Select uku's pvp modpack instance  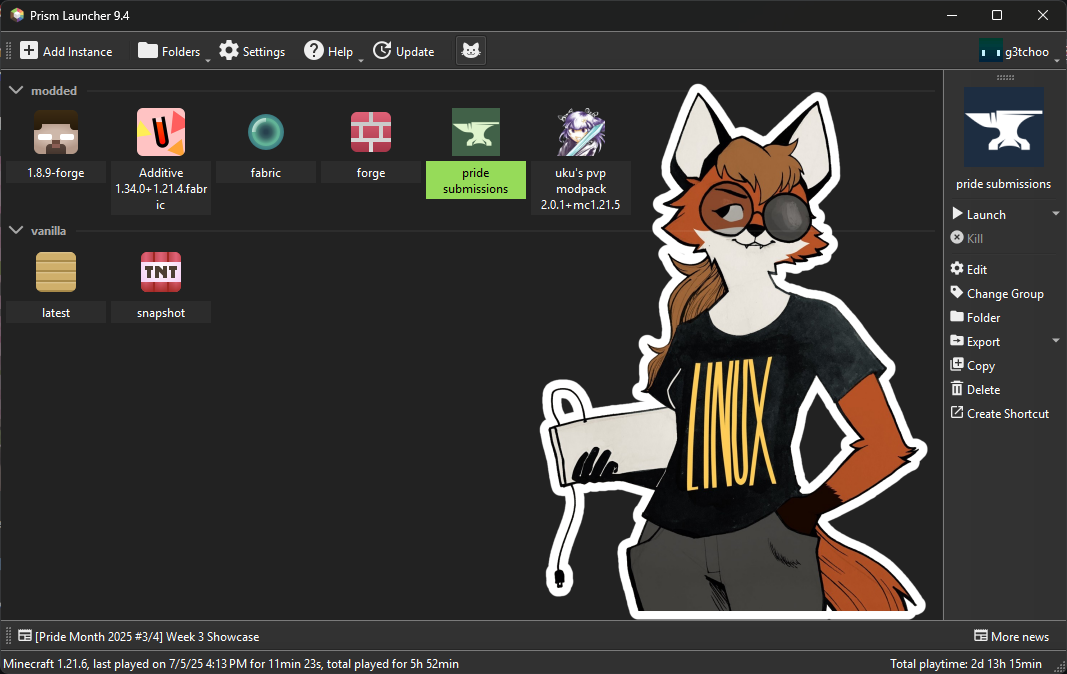(581, 133)
